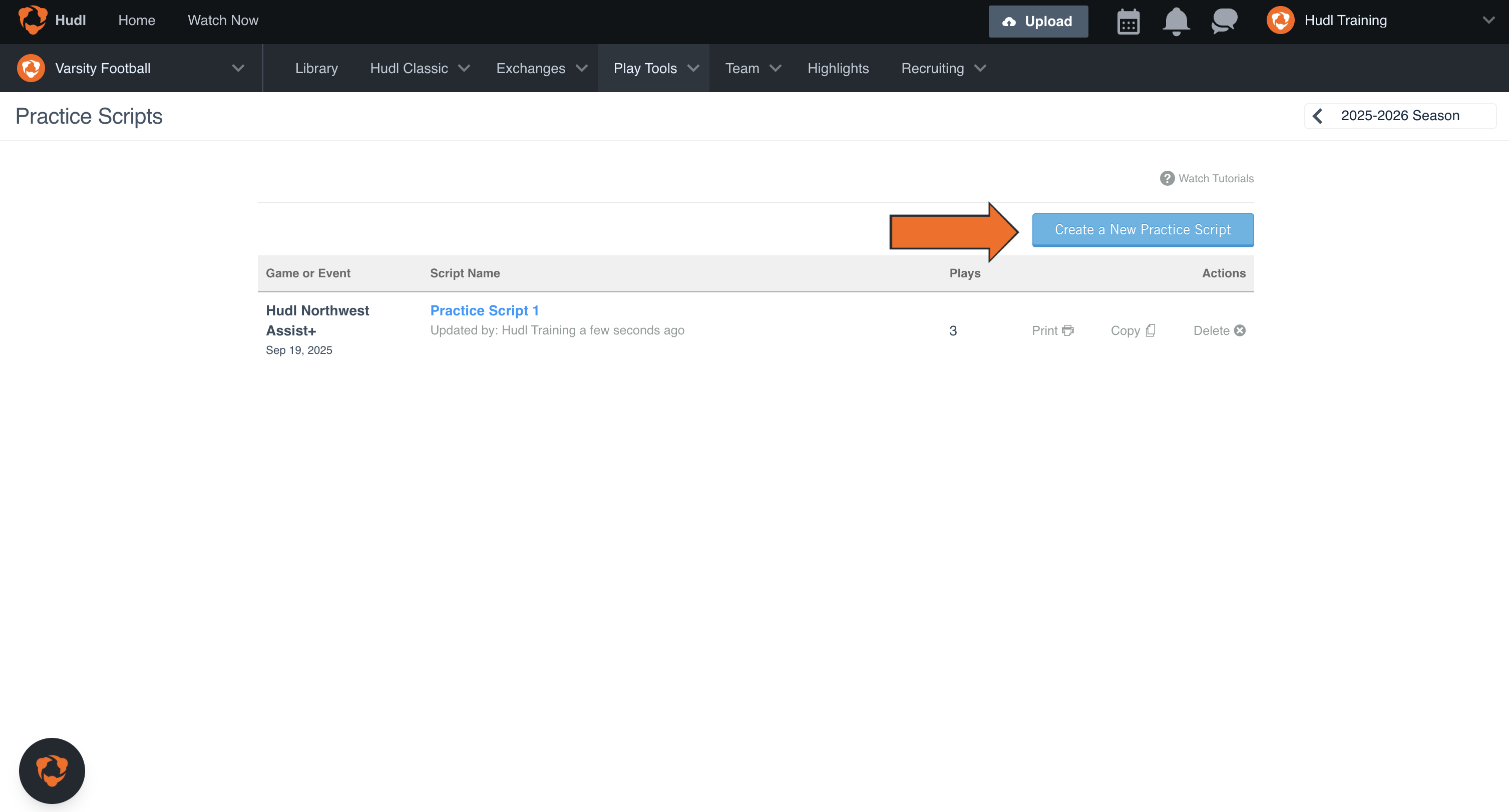Click the 2025-2026 Season selector
Screen dimensions: 1509x812
click(x=1400, y=116)
